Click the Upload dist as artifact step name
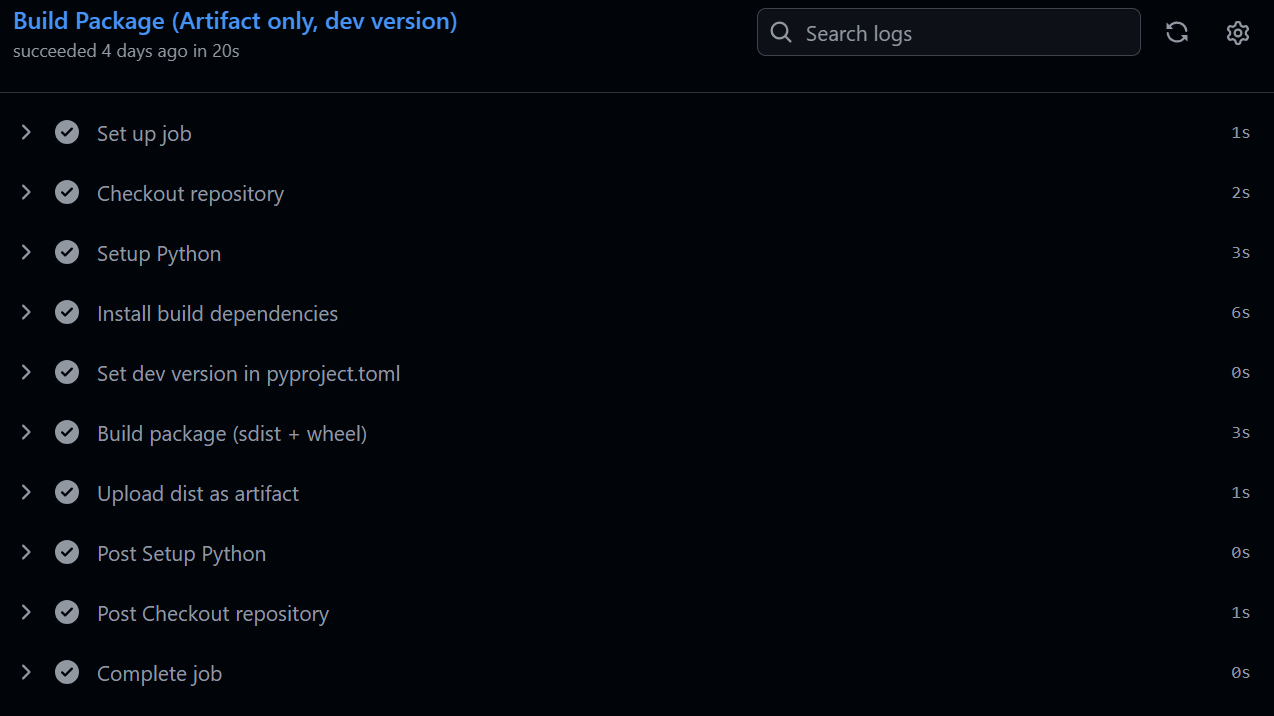Screen dimensions: 1274x716 tap(198, 492)
